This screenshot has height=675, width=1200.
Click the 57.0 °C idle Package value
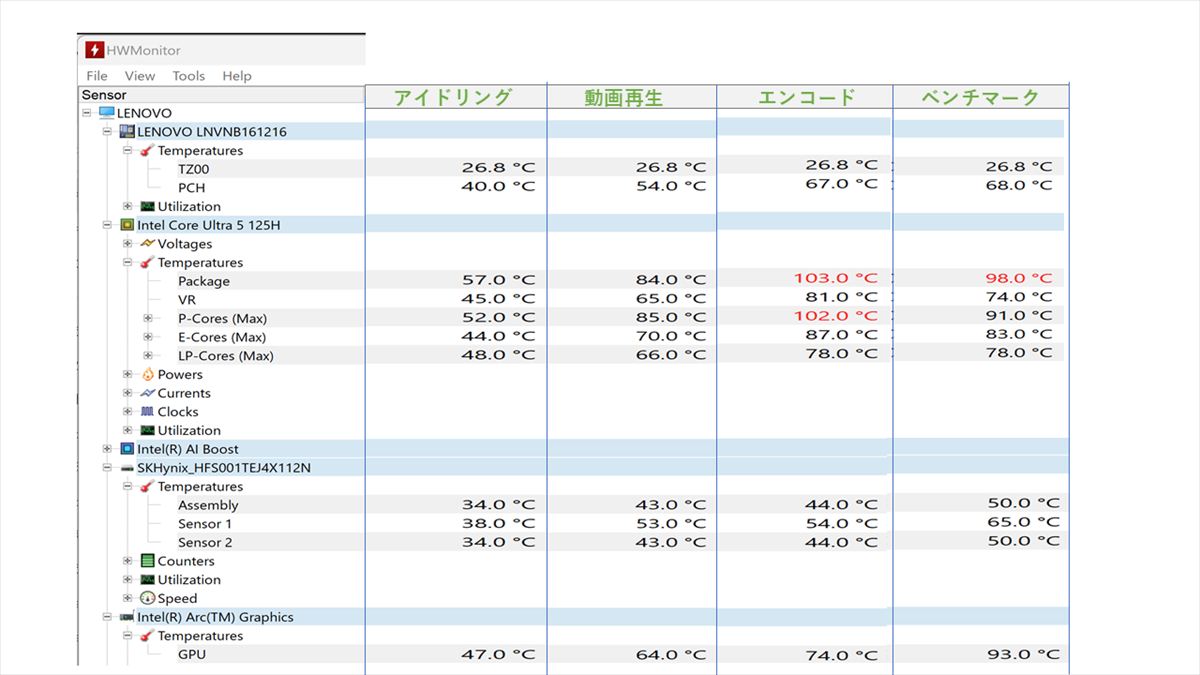click(498, 280)
